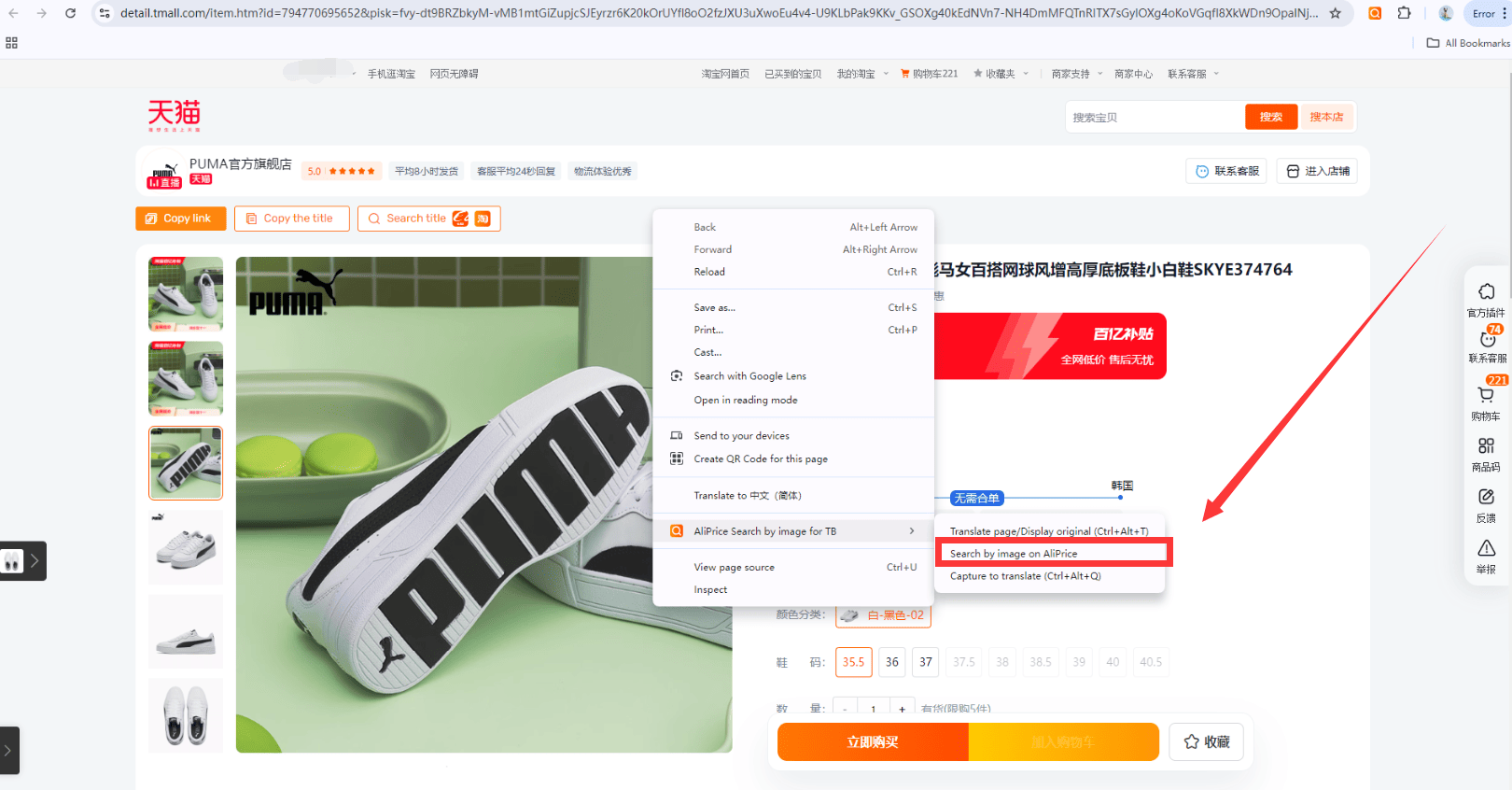This screenshot has width=1512, height=790.
Task: Select shoe size 36
Action: (x=892, y=662)
